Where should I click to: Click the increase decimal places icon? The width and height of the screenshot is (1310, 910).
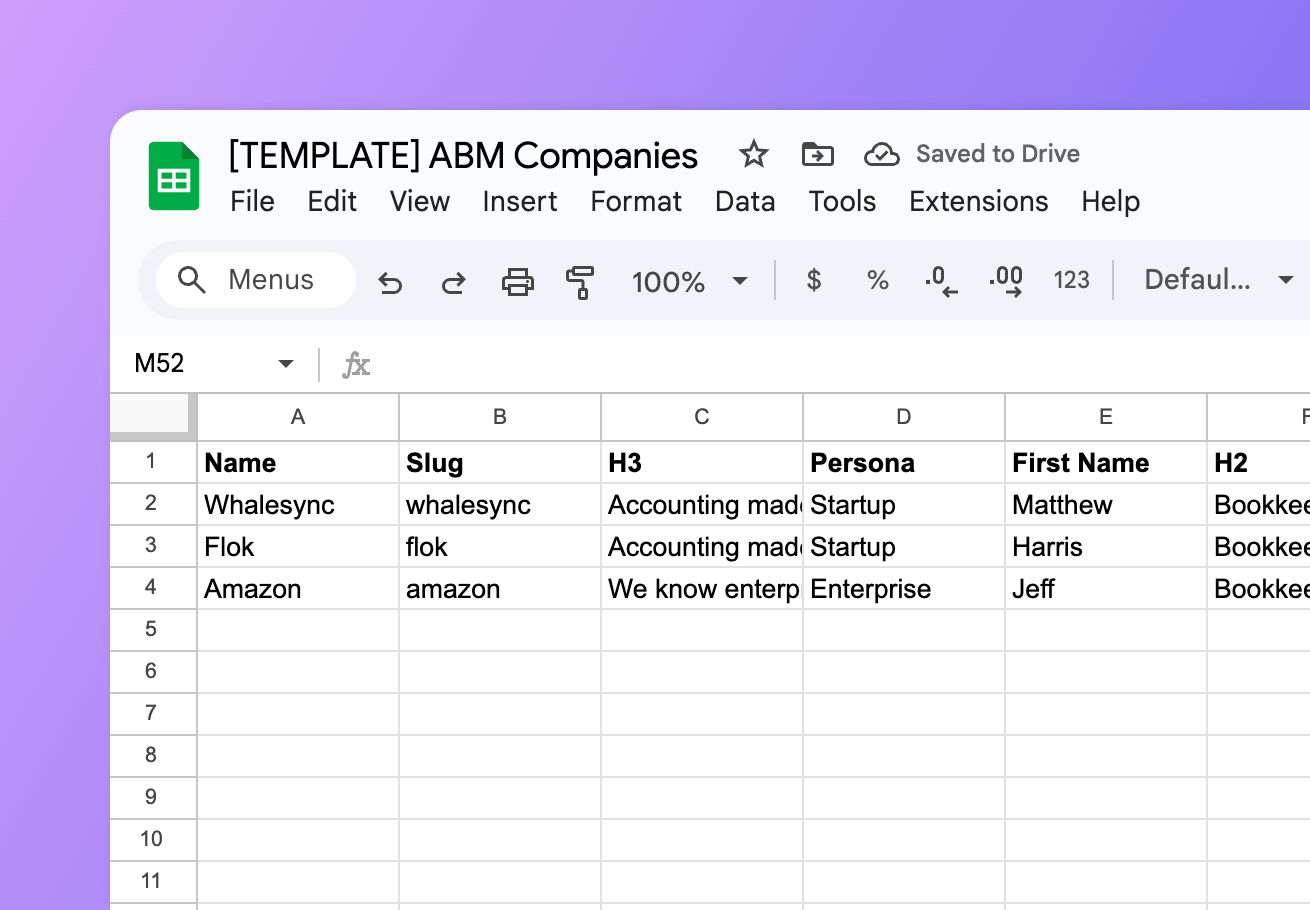click(1005, 281)
